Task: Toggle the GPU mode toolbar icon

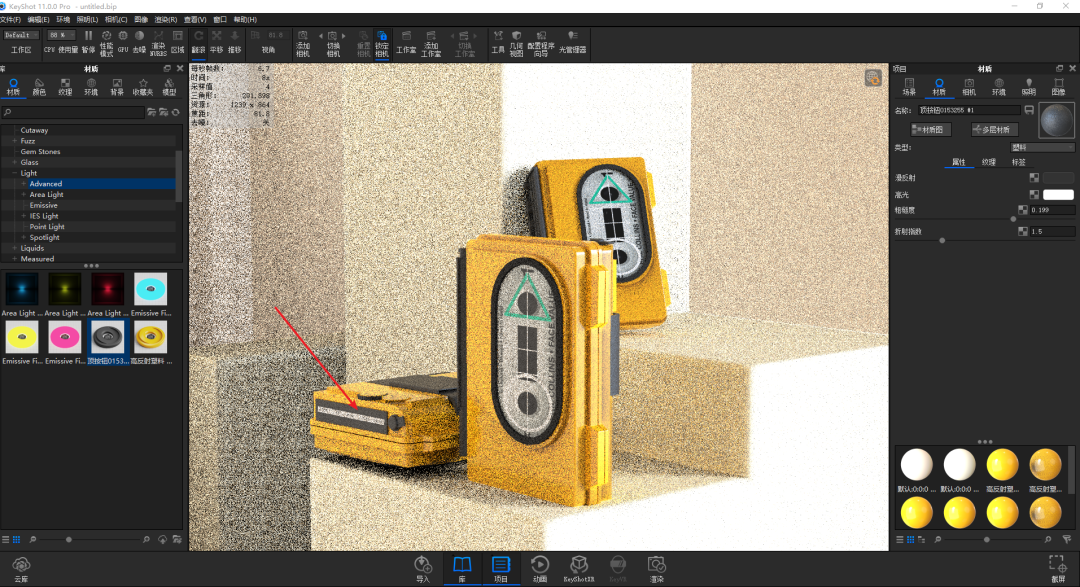Action: click(x=122, y=39)
